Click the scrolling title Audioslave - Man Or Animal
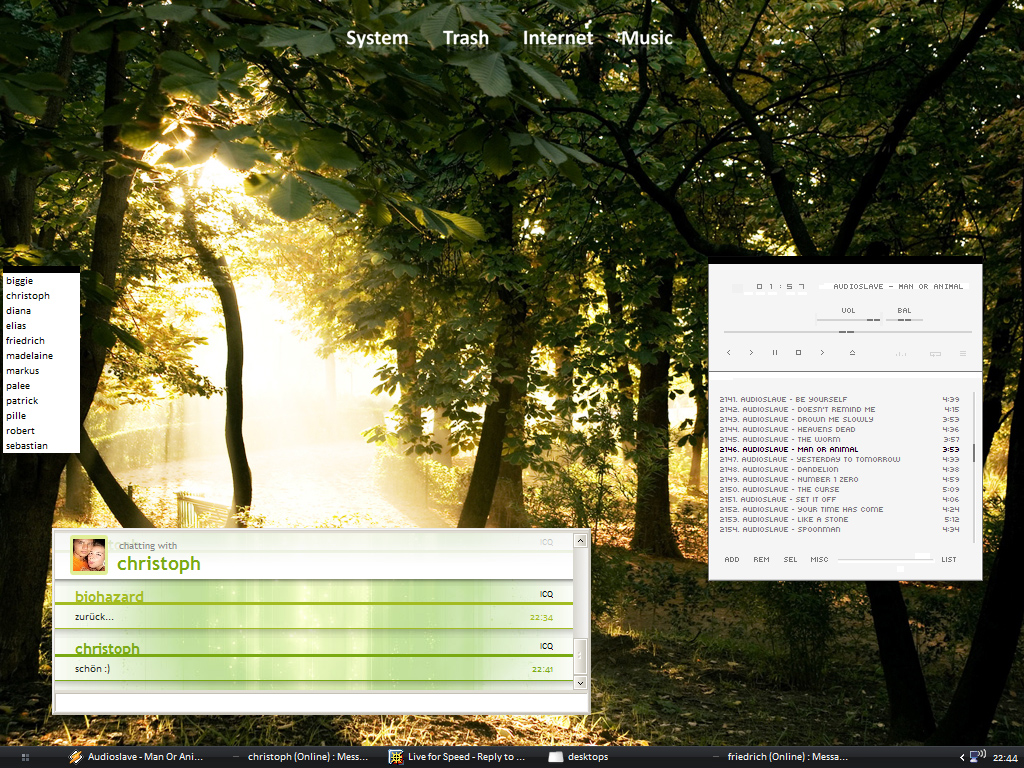The width and height of the screenshot is (1024, 768). pyautogui.click(x=898, y=287)
